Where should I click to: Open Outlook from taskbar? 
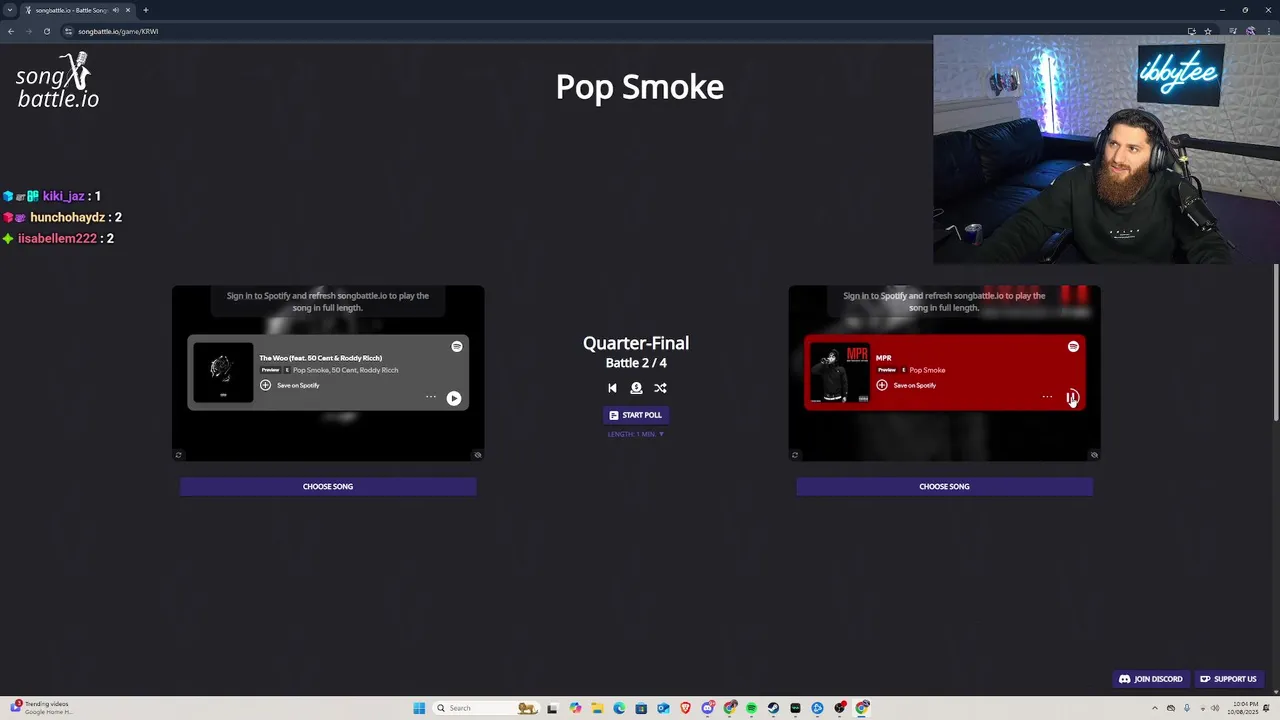click(663, 708)
